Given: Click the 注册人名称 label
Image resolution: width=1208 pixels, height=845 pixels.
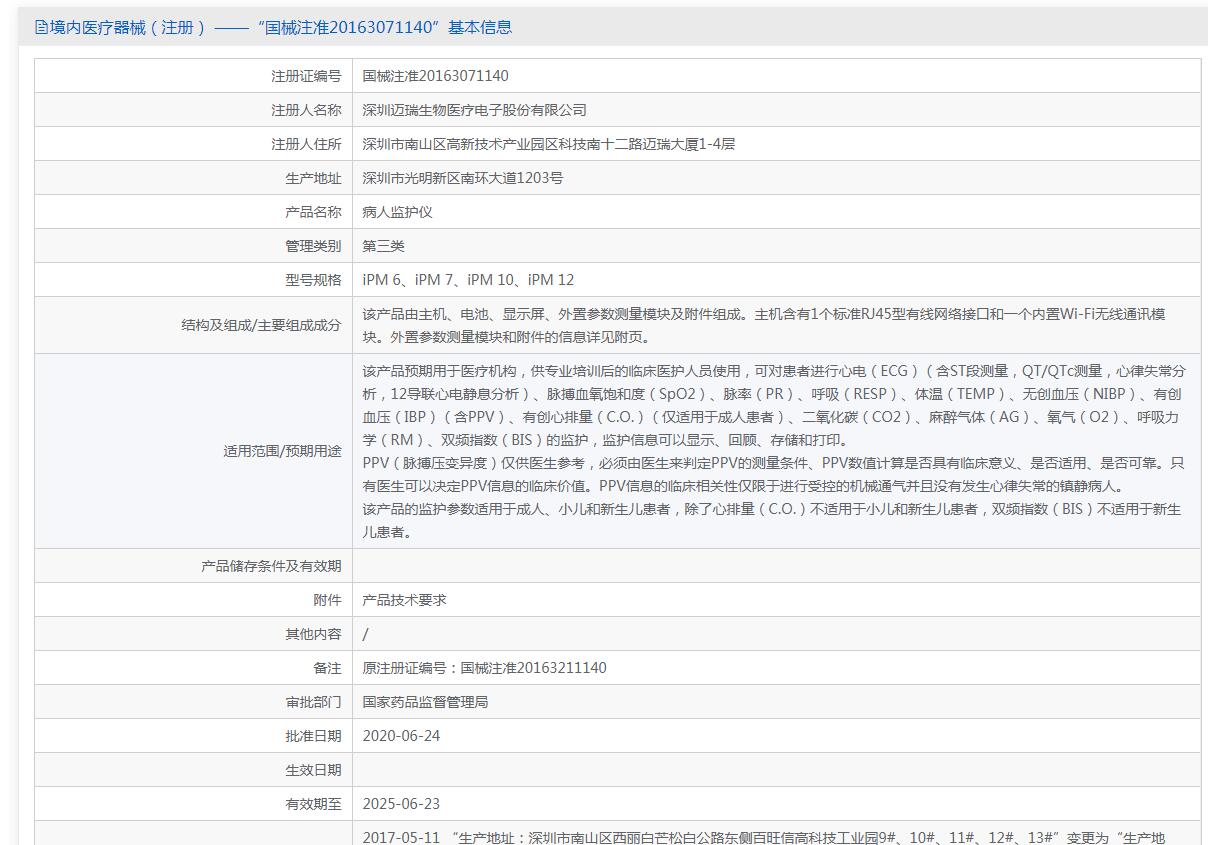Looking at the screenshot, I should point(306,110).
